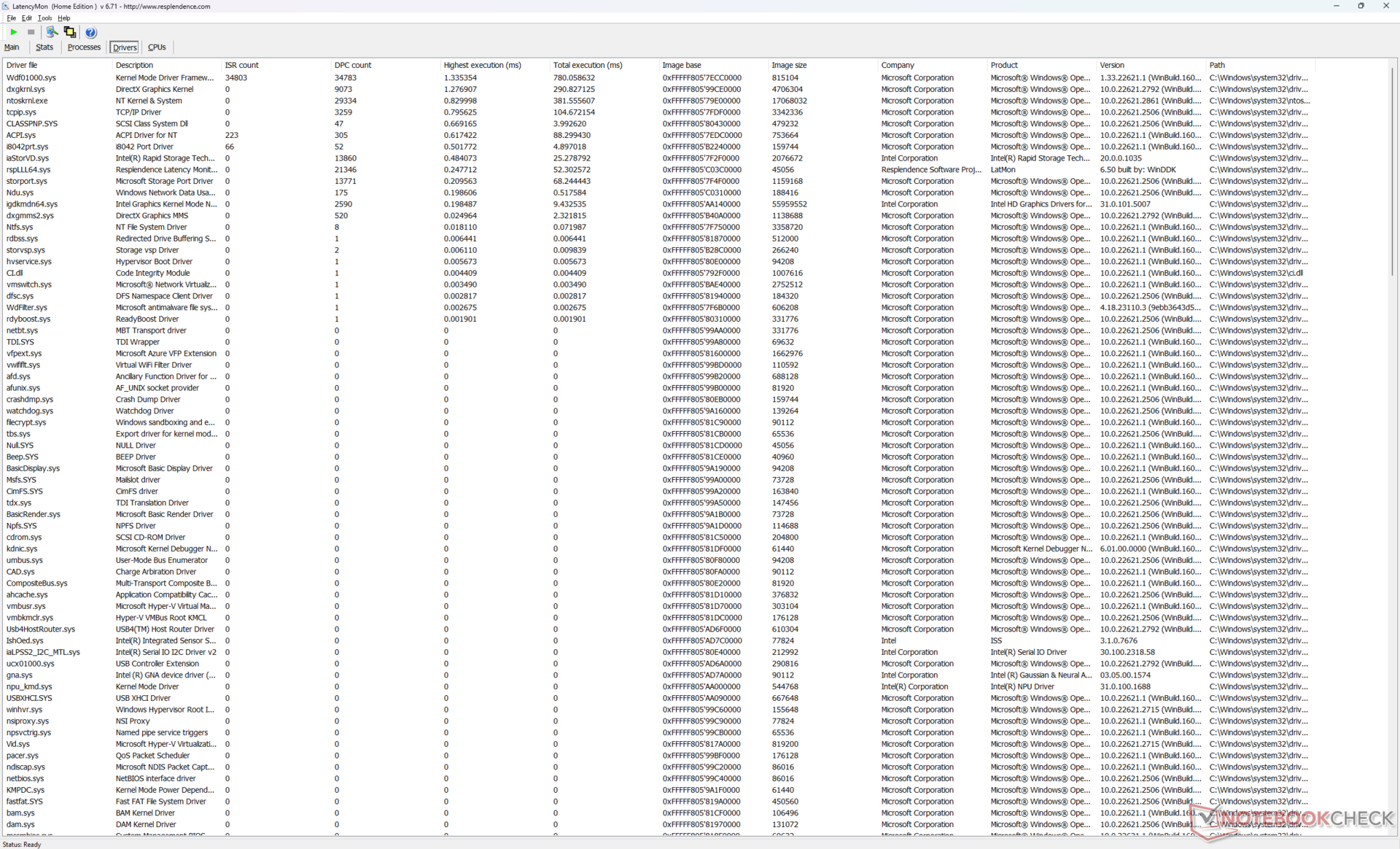Viewport: 1400px width, 849px height.
Task: Start monitoring with the green play button
Action: coord(13,32)
